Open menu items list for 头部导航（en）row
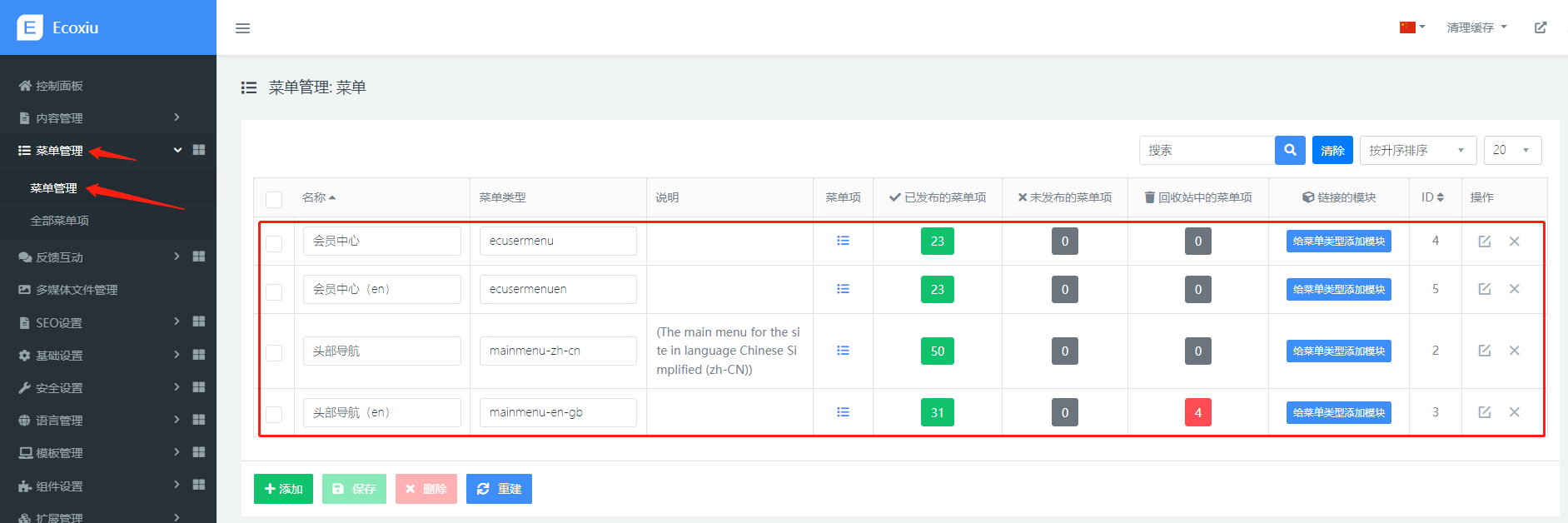Image resolution: width=1568 pixels, height=523 pixels. [x=843, y=412]
